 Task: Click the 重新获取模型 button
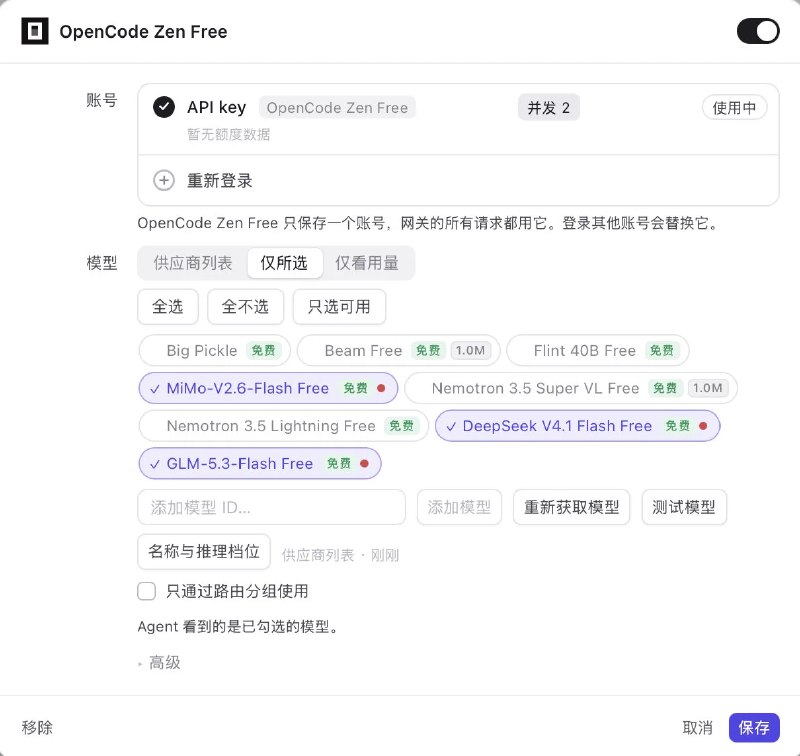(571, 508)
